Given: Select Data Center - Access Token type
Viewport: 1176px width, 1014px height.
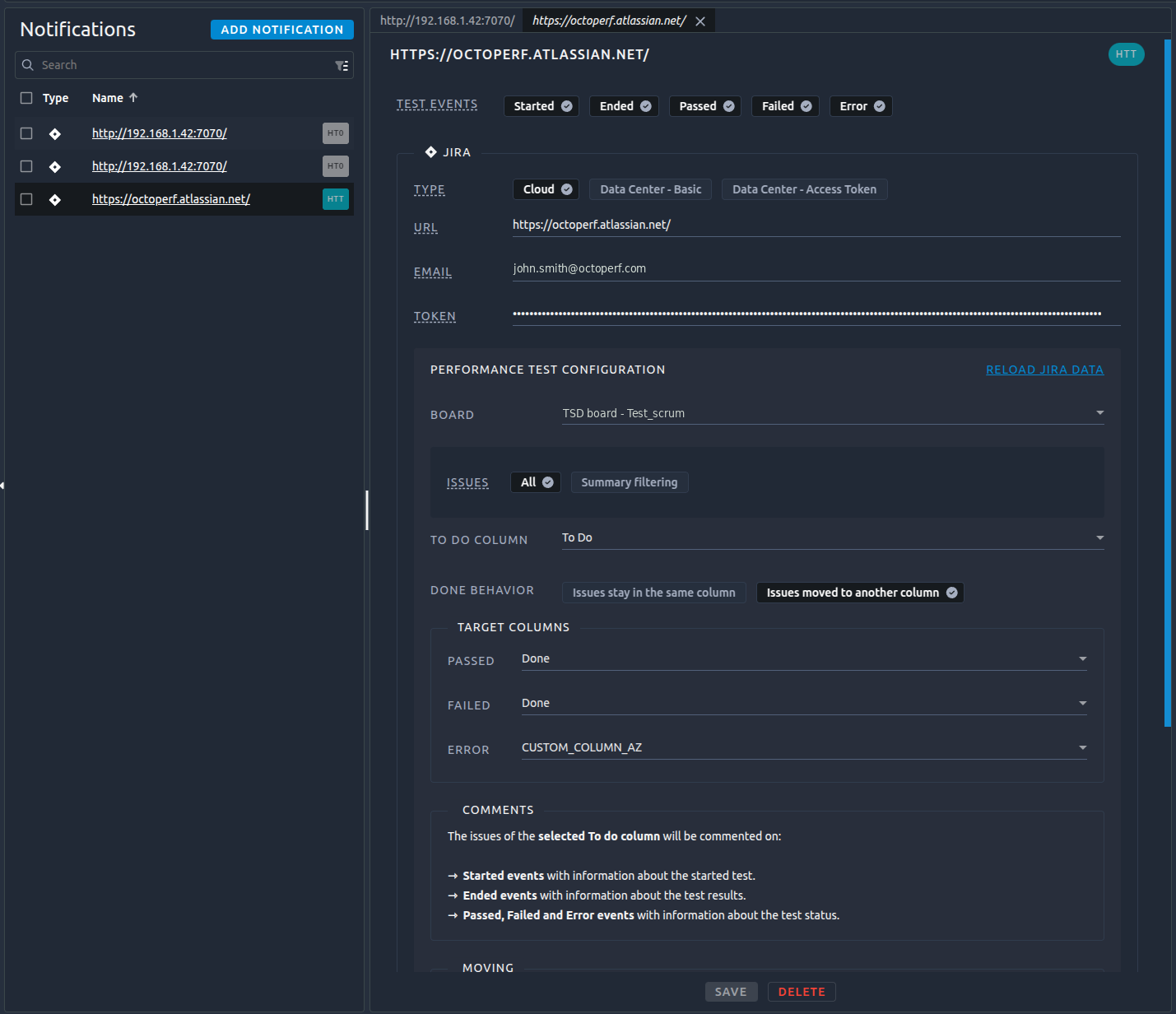Looking at the screenshot, I should tap(804, 189).
